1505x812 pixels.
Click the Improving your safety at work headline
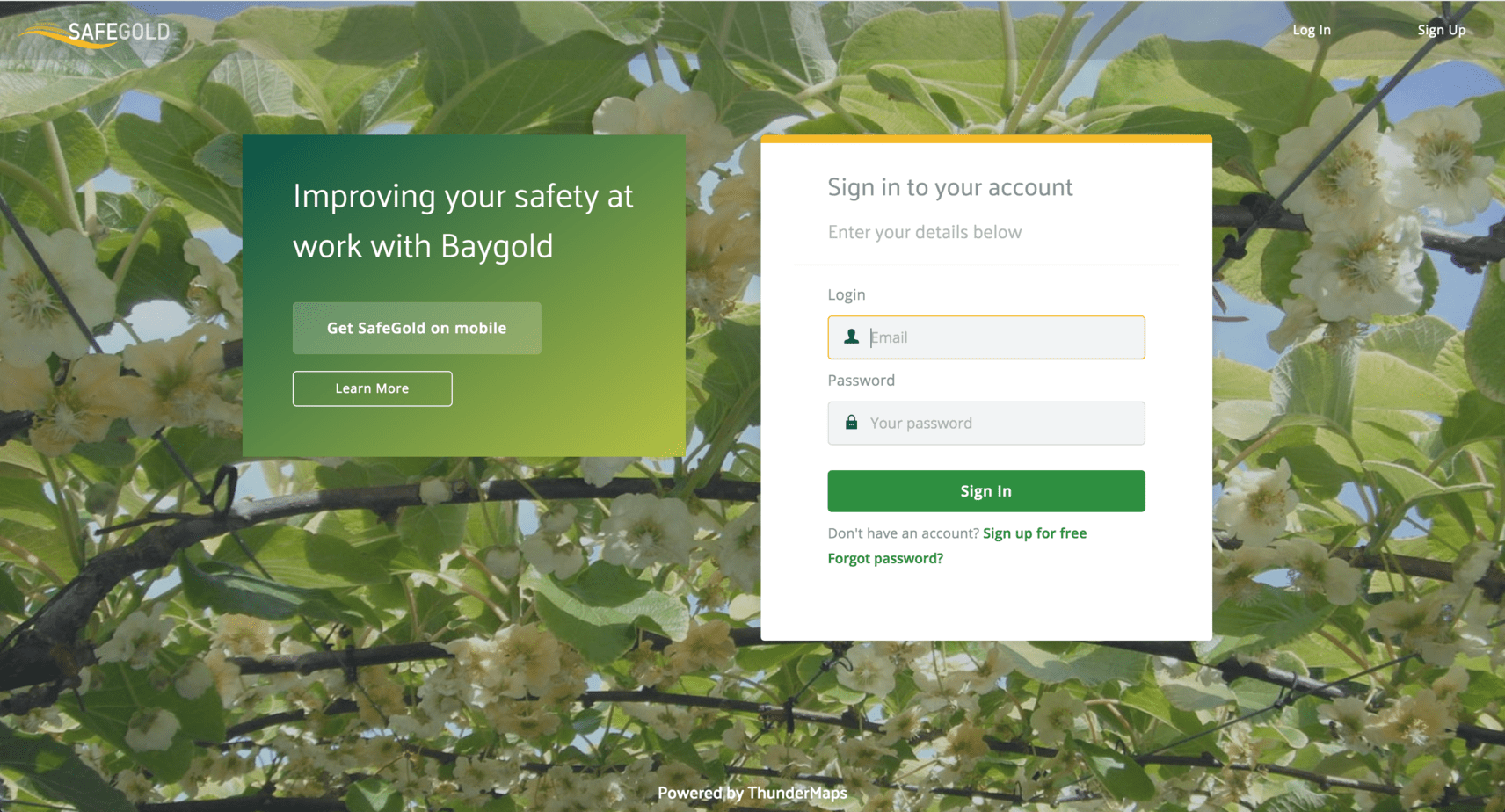pos(463,221)
